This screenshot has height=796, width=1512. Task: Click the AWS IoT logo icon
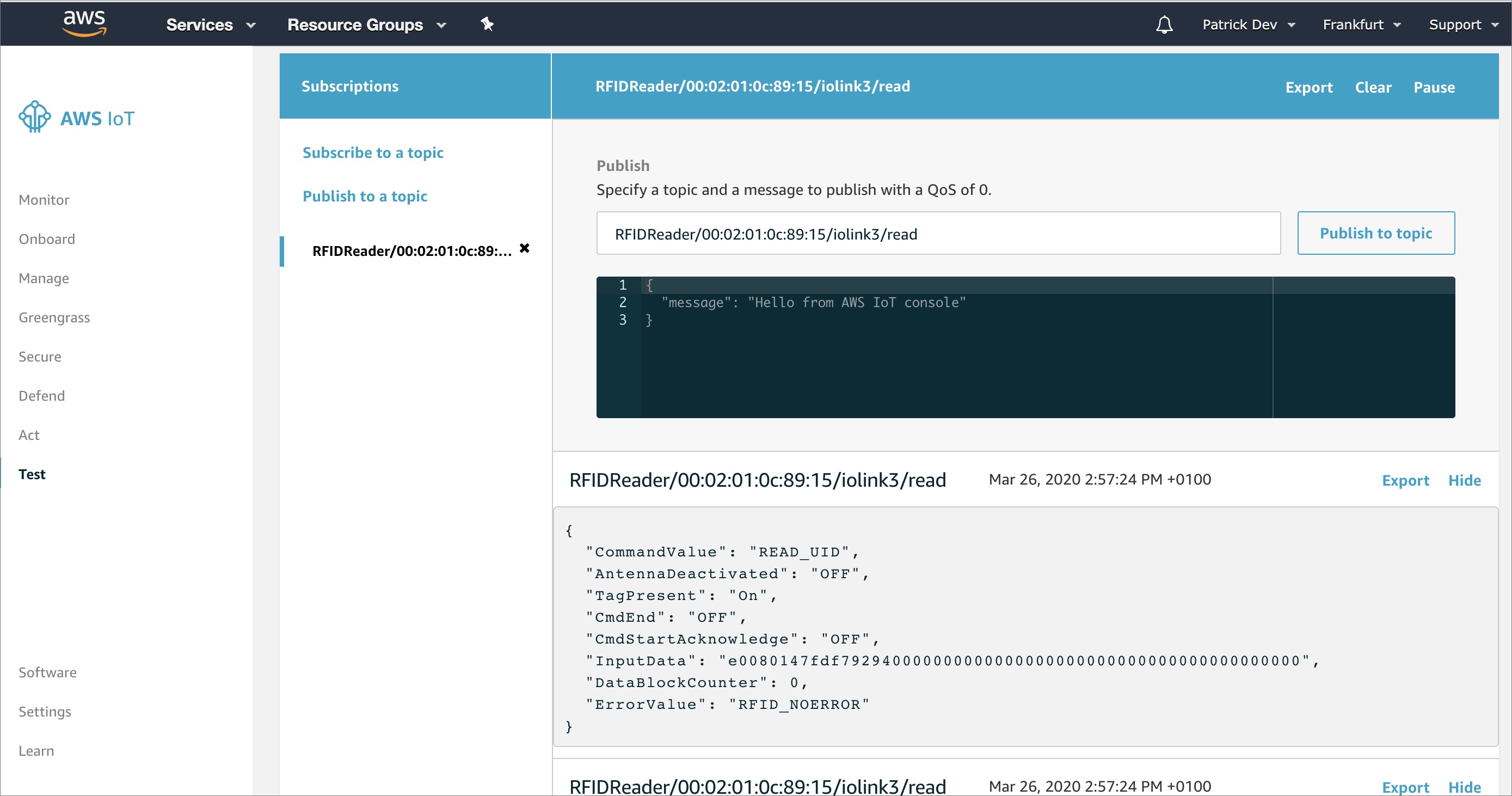tap(35, 117)
